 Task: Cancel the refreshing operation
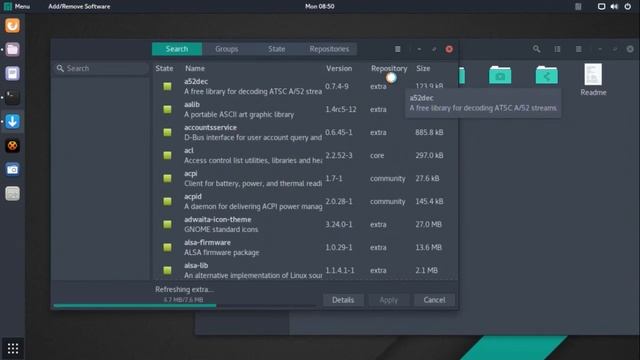click(434, 300)
